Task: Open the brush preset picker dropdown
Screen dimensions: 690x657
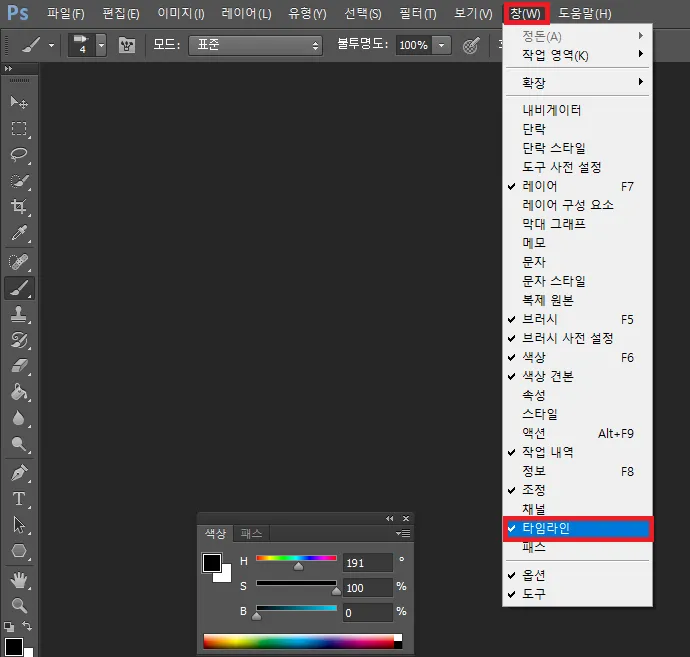Action: (101, 45)
